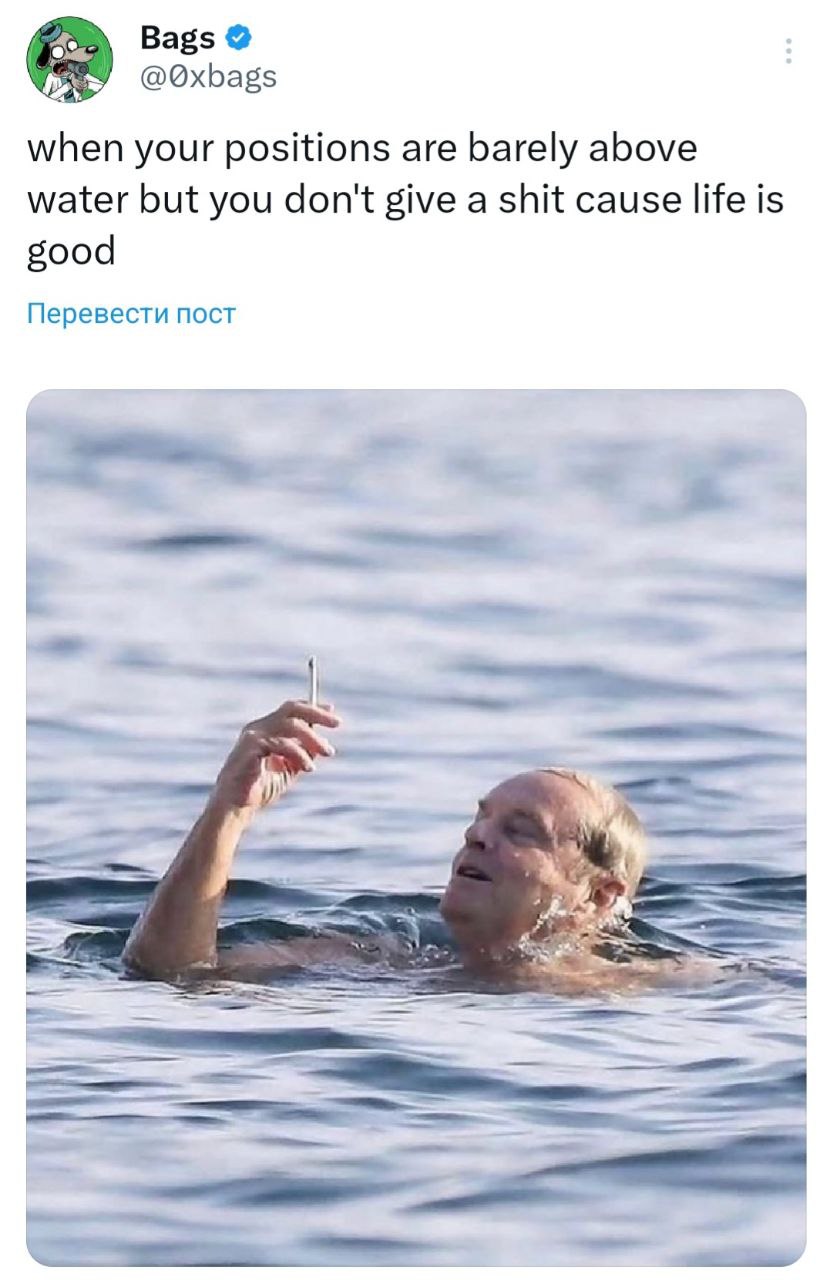This screenshot has width=828, height=1280.
Task: Open the attached swimming-man photo fullscreen
Action: tap(414, 830)
